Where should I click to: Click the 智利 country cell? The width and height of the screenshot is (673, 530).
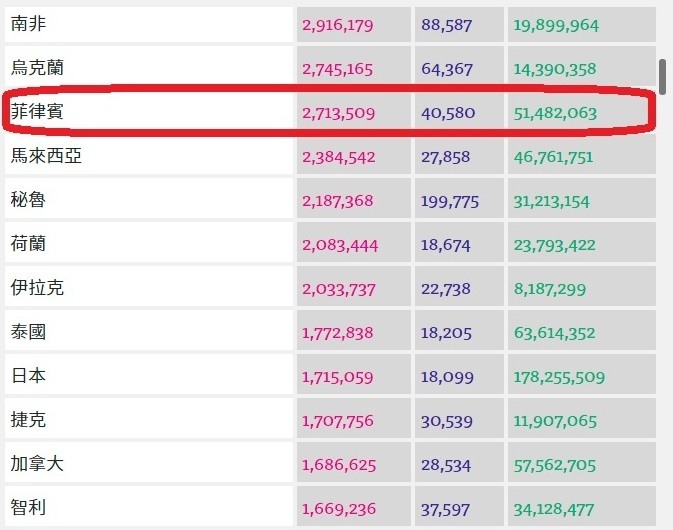coord(28,509)
